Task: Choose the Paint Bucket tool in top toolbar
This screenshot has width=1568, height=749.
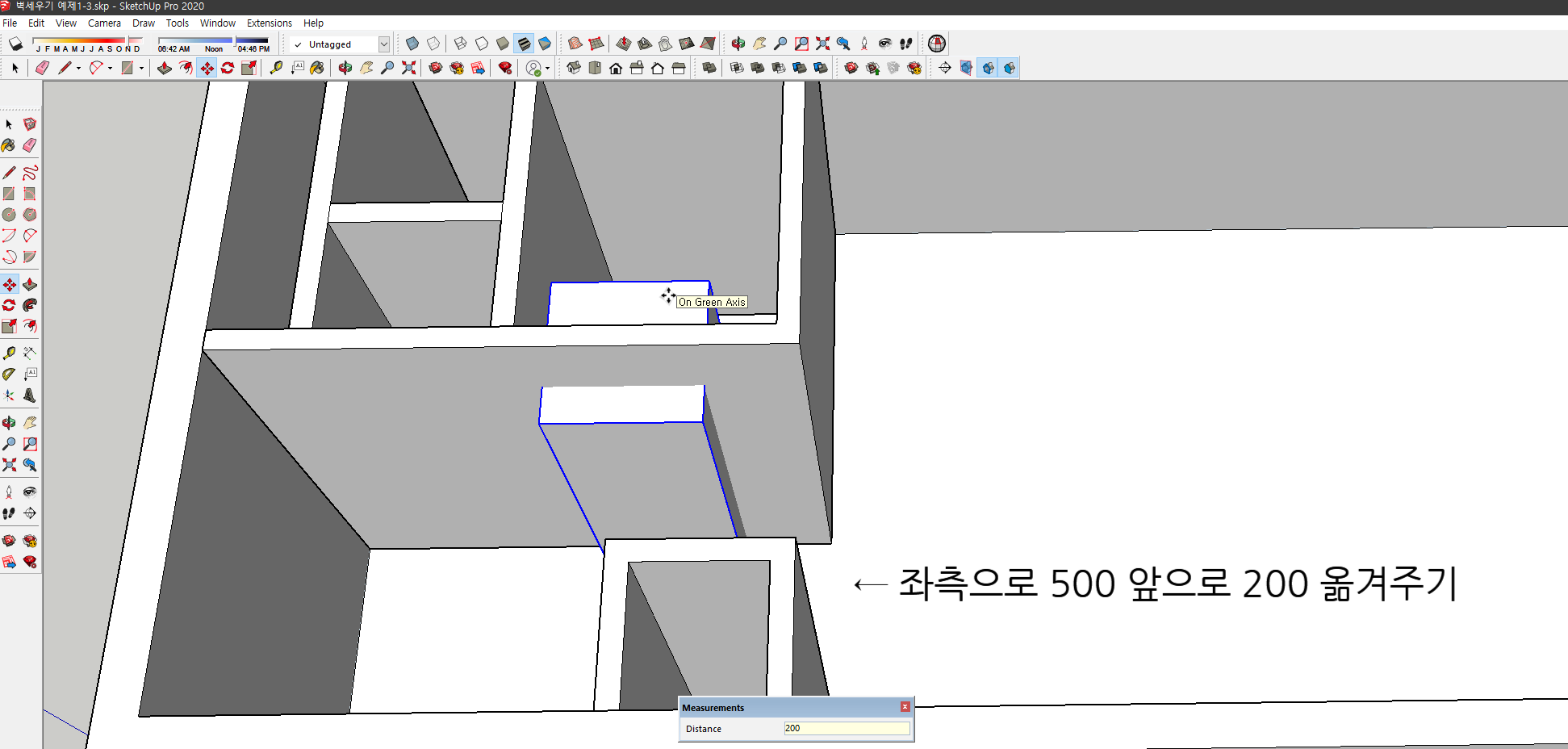Action: pyautogui.click(x=317, y=68)
